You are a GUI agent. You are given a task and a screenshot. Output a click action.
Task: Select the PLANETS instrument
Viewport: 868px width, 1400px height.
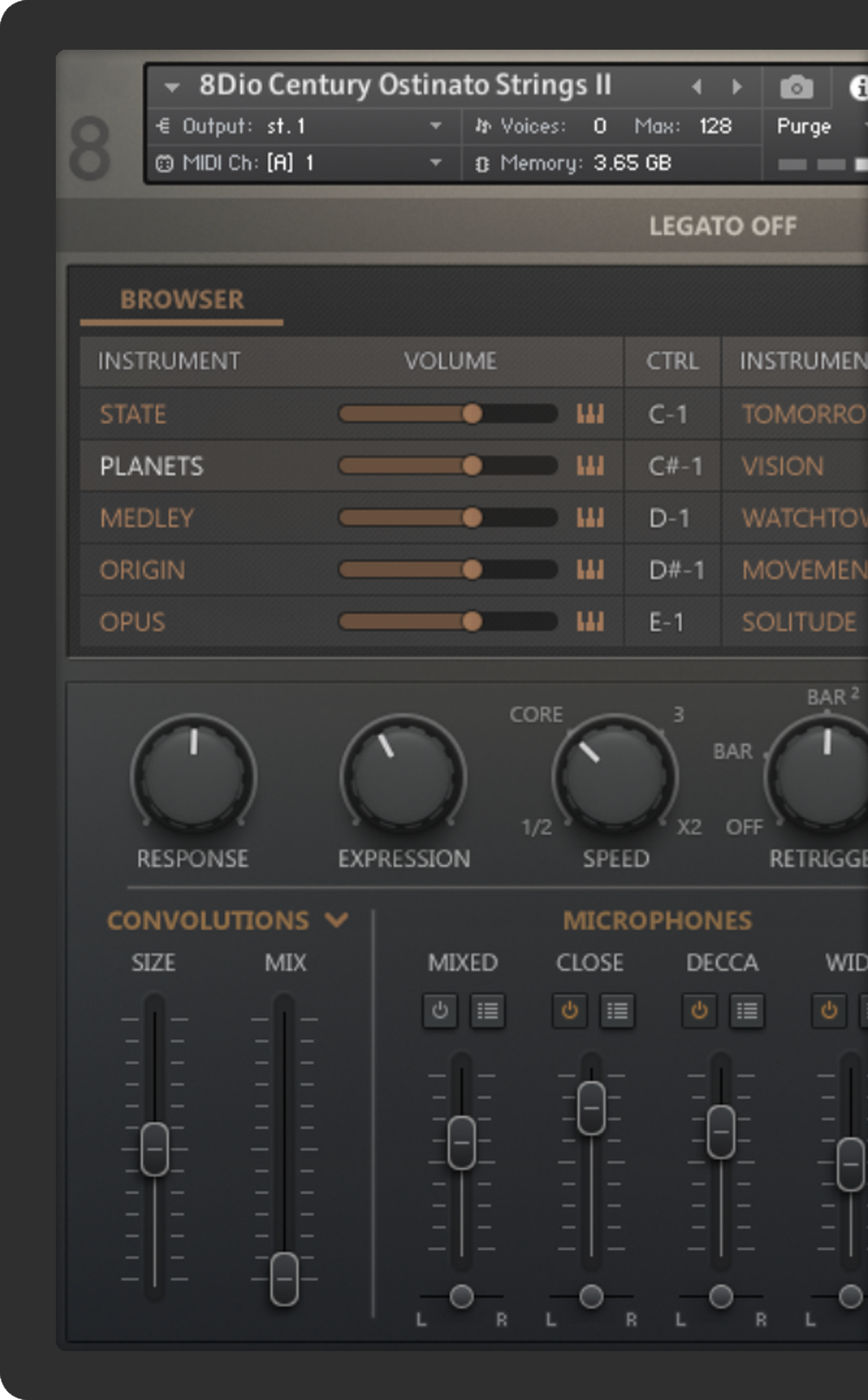coord(151,466)
